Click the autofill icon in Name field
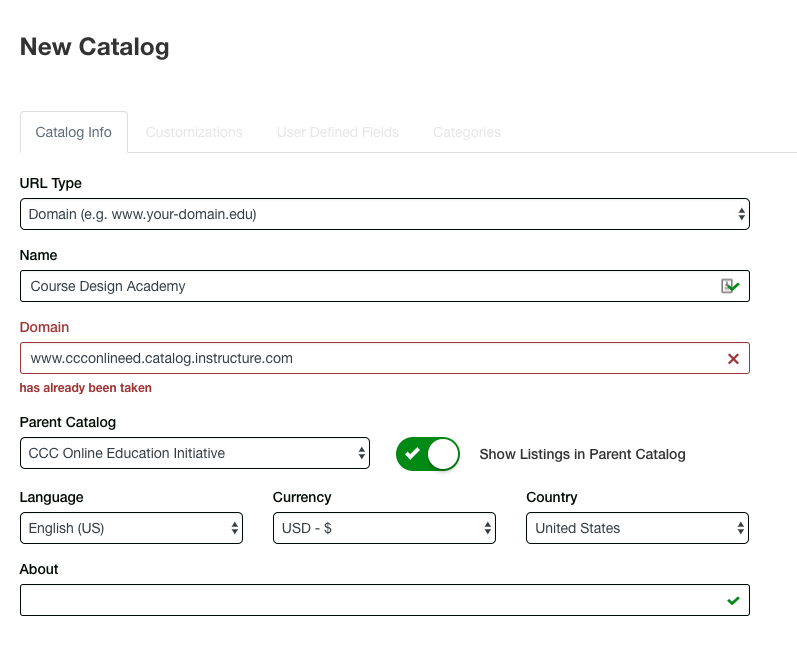This screenshot has width=797, height=647. [x=730, y=286]
